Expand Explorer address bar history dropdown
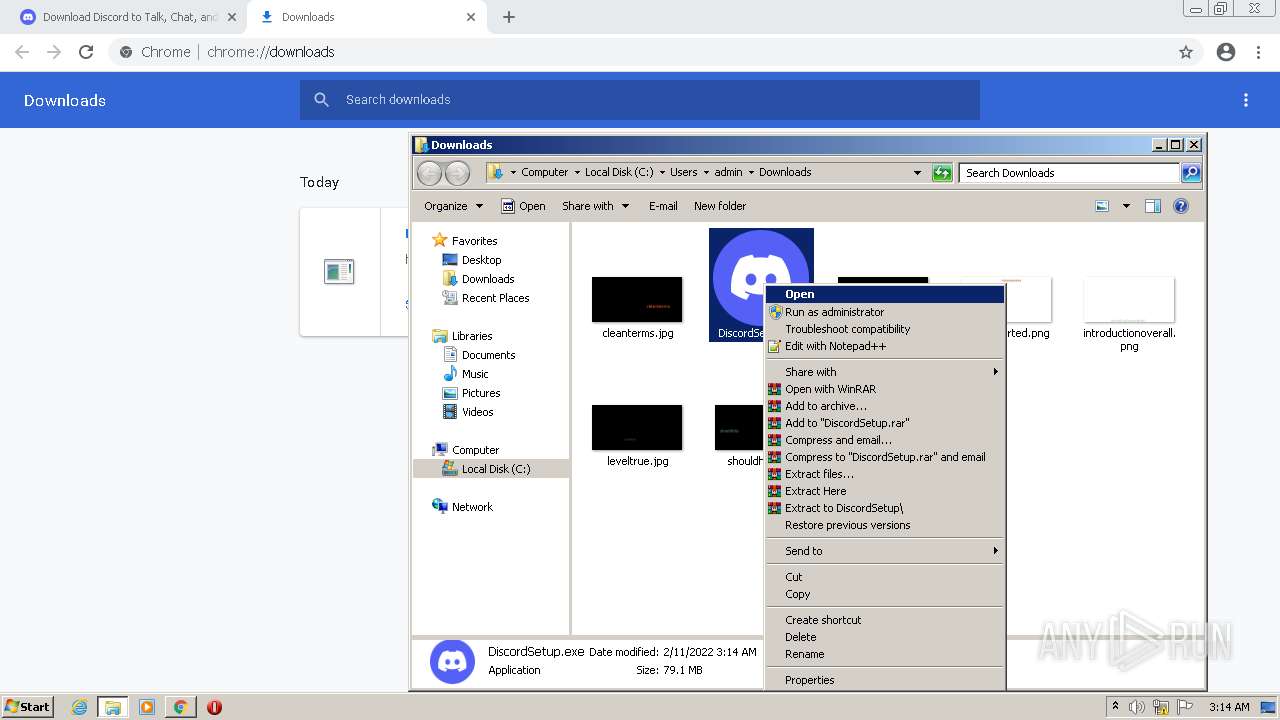This screenshot has width=1280, height=720. (x=917, y=173)
